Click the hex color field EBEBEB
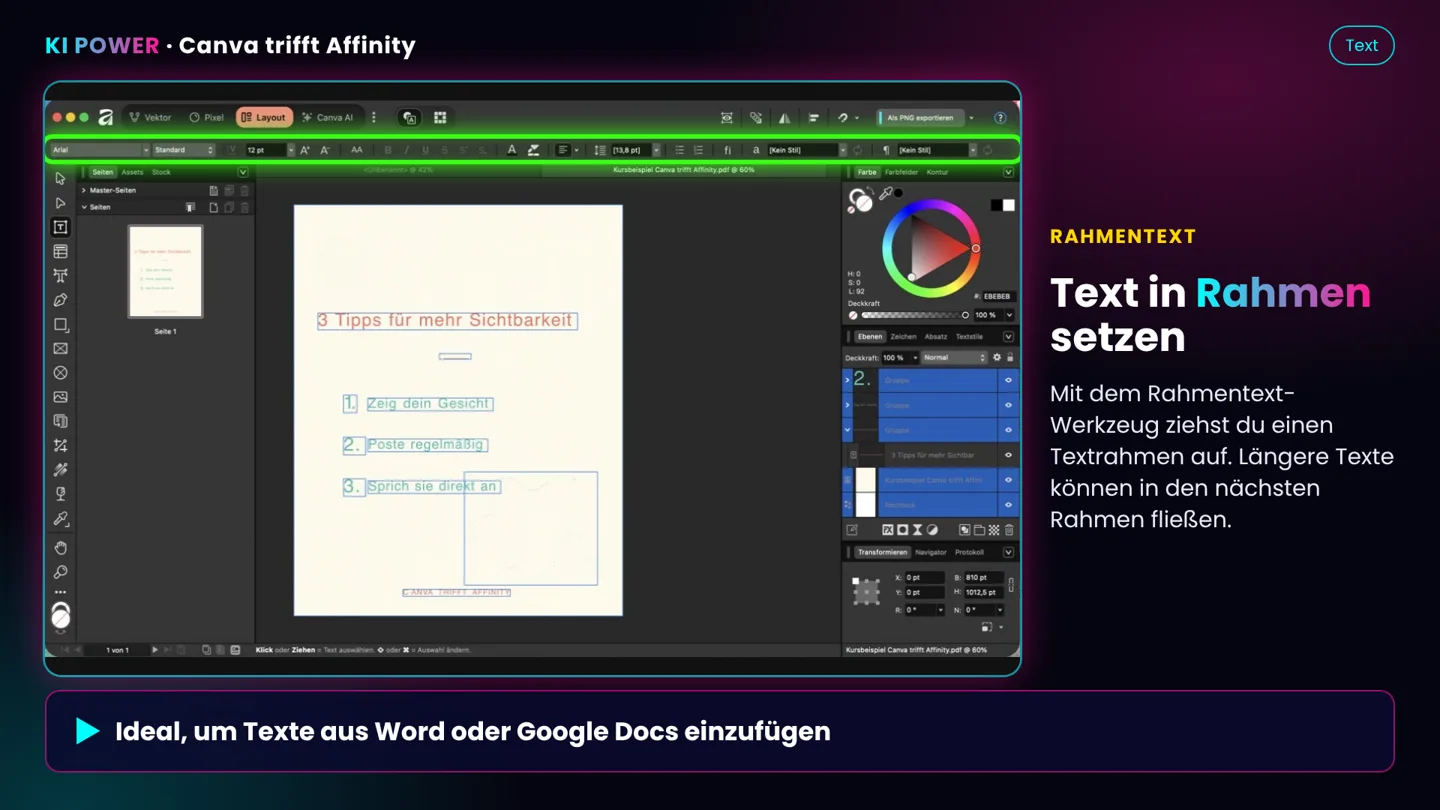The height and width of the screenshot is (810, 1440). 997,297
